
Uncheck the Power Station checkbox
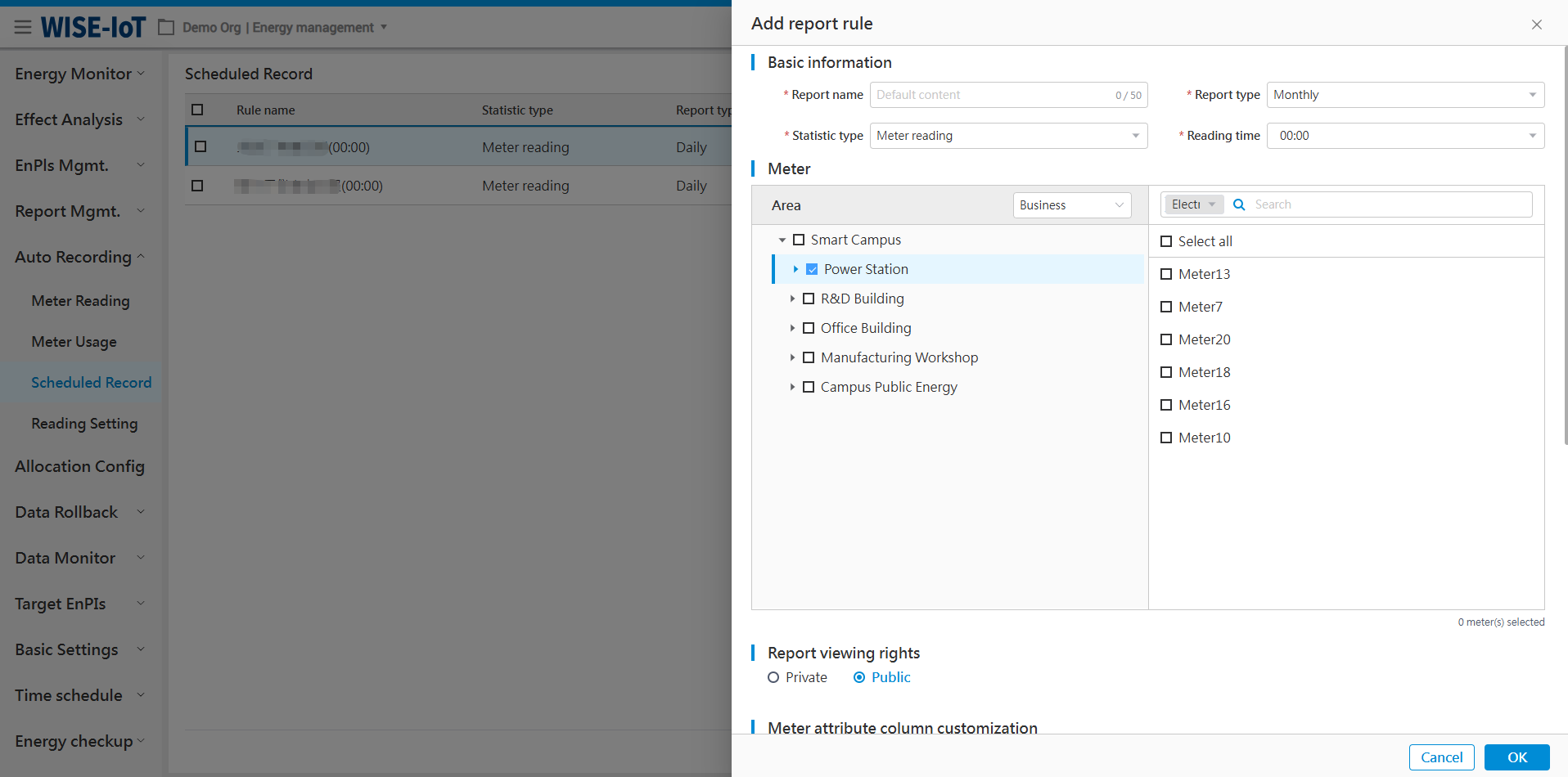coord(812,269)
